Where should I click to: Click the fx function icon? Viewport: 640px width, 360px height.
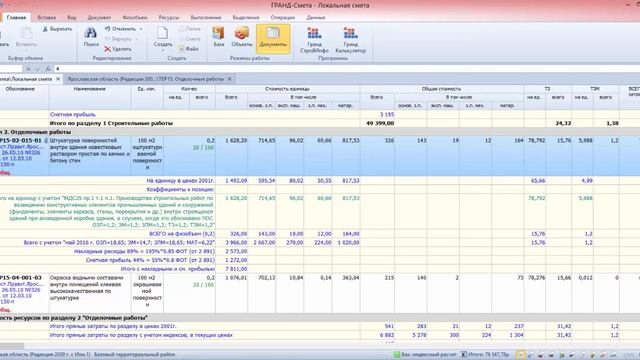[x=48, y=69]
